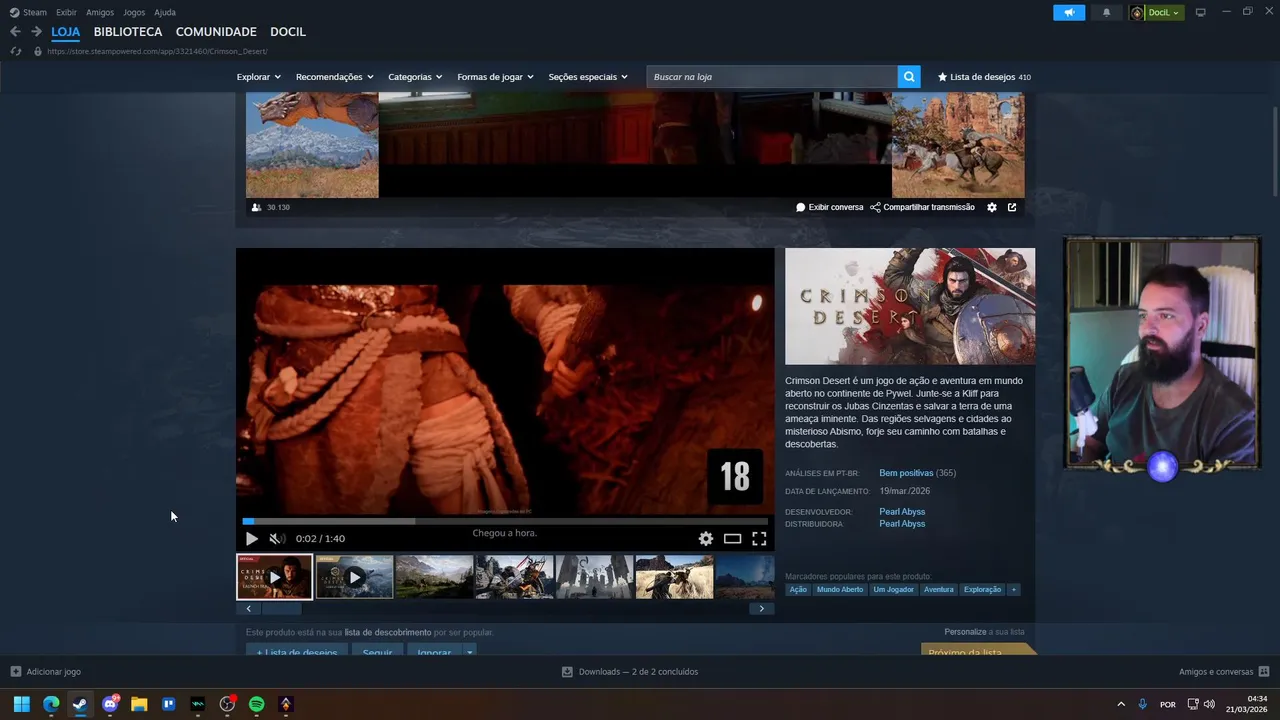Image resolution: width=1280 pixels, height=720 pixels.
Task: Seek on the trailer progress bar
Action: 505,521
